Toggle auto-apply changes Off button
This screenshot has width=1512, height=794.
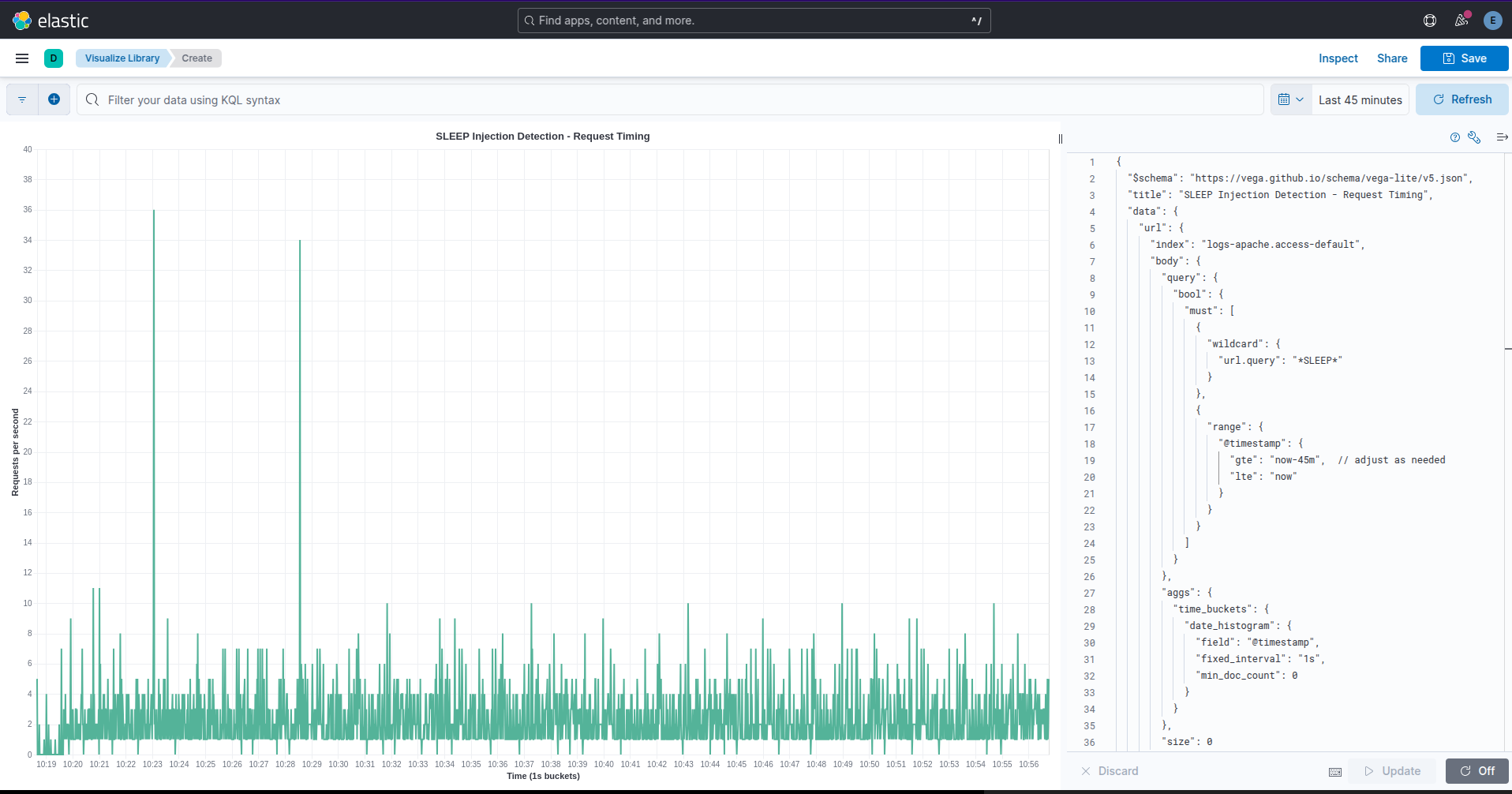[x=1476, y=771]
